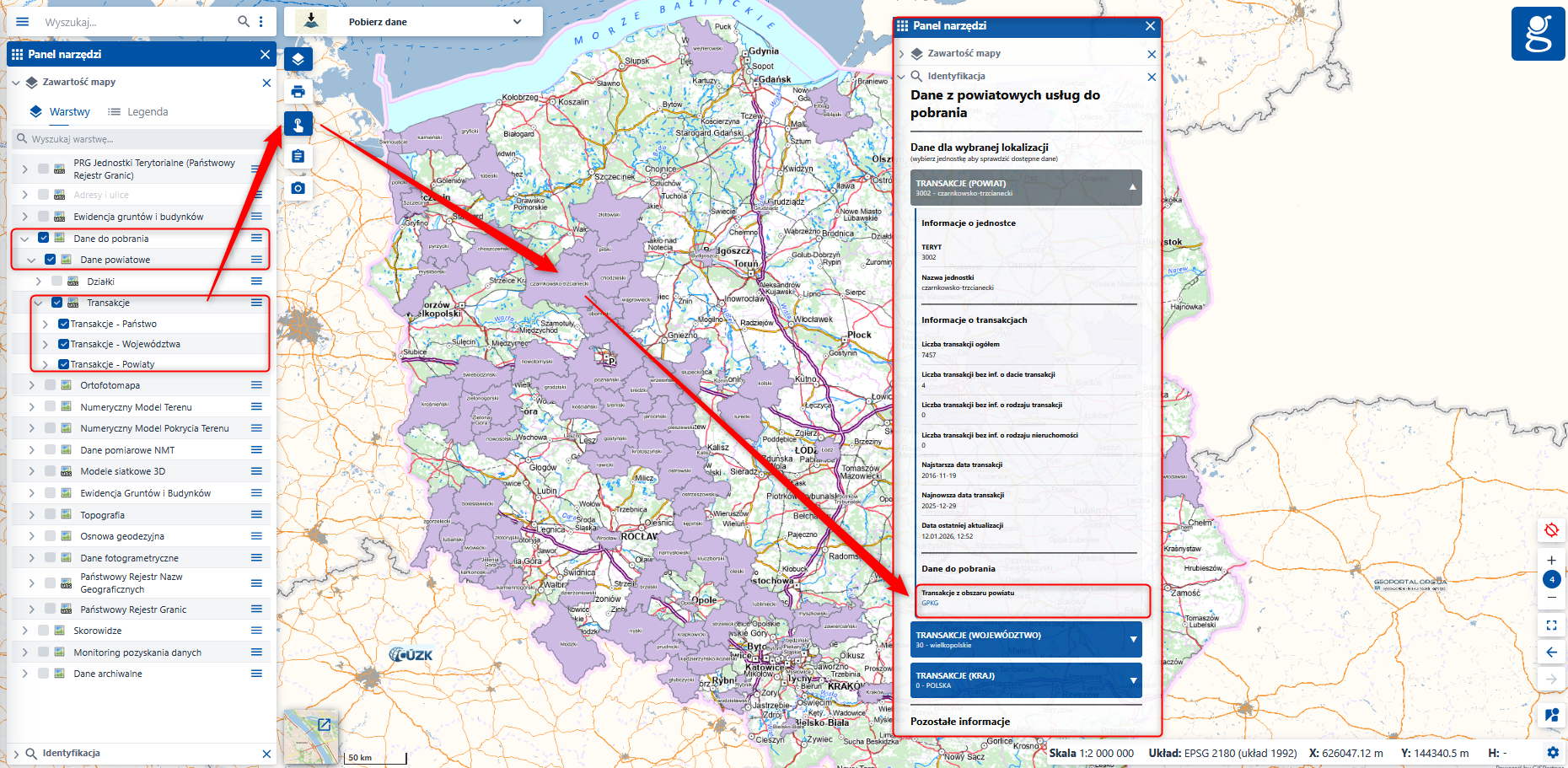Screen dimensions: 1568x768
Task: Collapse the TRANSAKCJE (POWIAT) section
Action: tap(1132, 187)
